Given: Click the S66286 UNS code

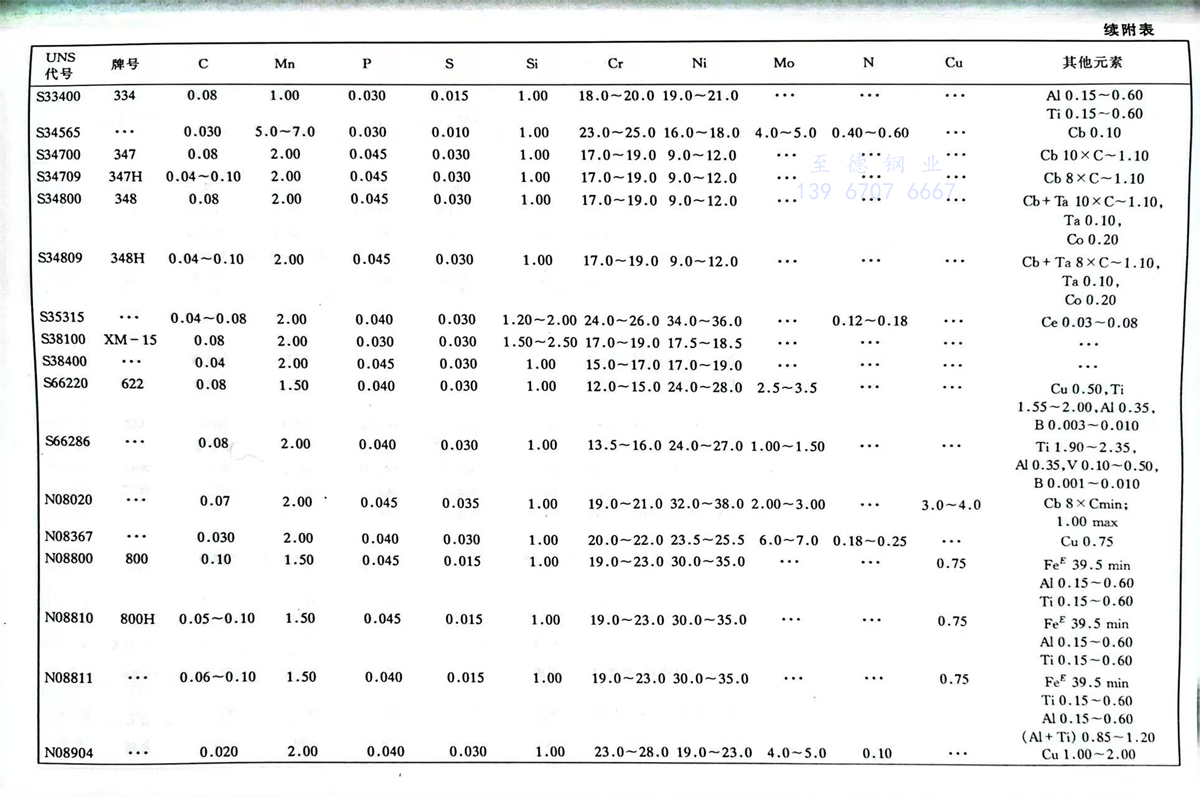Looking at the screenshot, I should coord(69,442).
